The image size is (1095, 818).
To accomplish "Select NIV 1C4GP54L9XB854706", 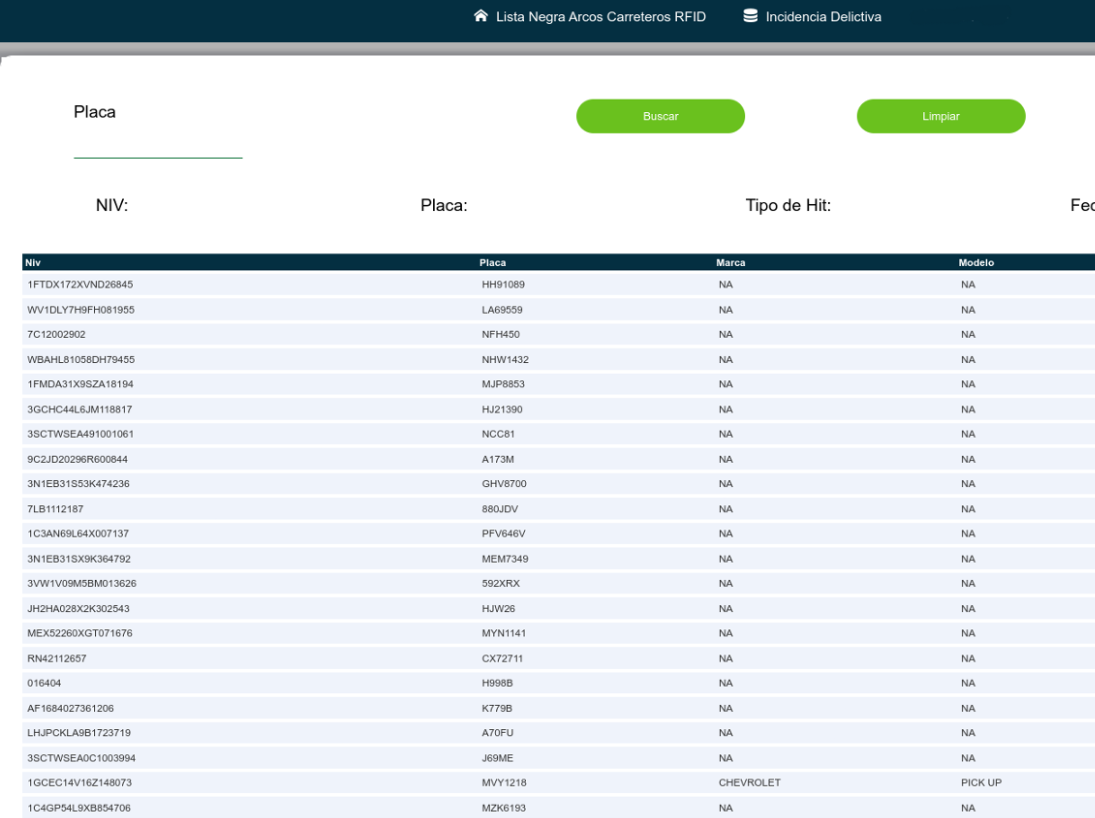I will [79, 808].
